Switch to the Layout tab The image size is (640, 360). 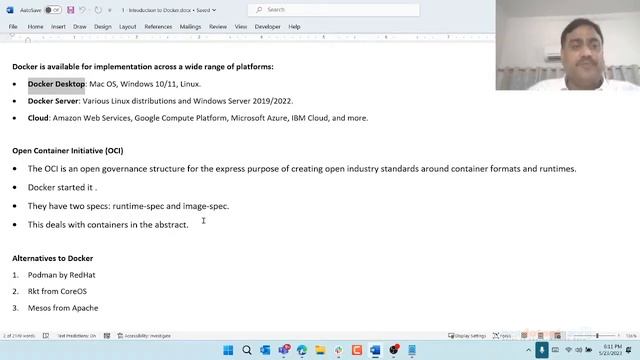(127, 27)
